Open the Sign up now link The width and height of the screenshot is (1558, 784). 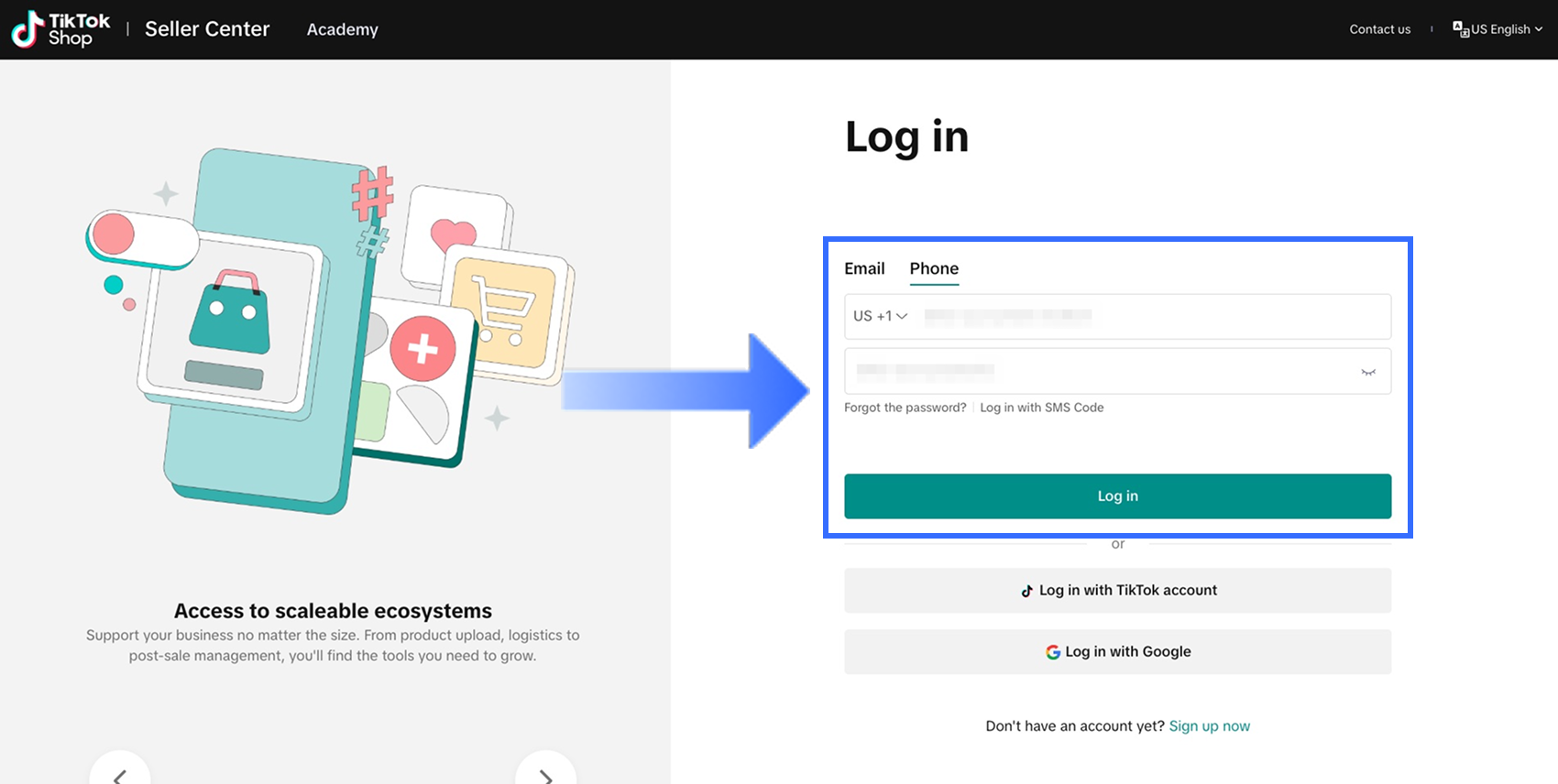click(1209, 726)
